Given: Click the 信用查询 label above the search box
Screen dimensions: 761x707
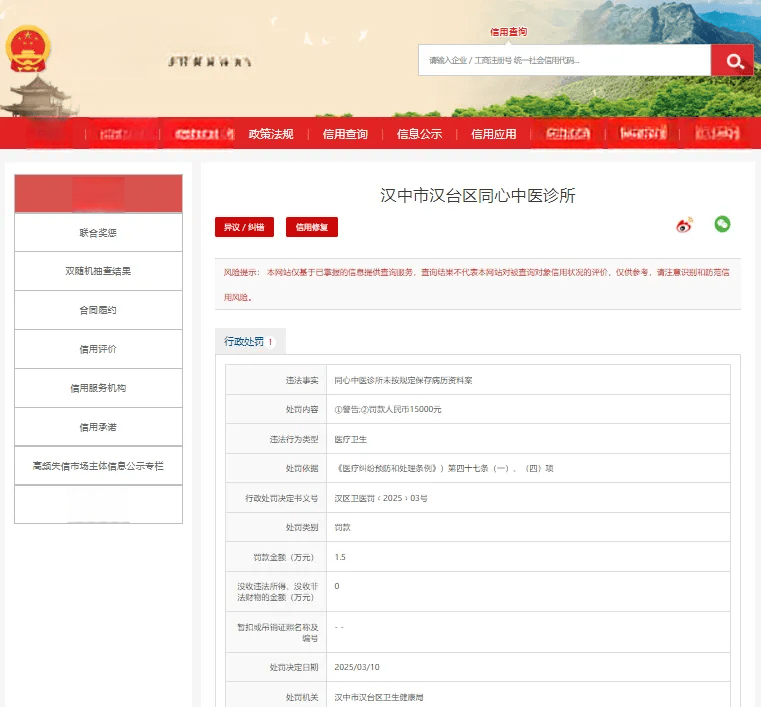Looking at the screenshot, I should (508, 32).
